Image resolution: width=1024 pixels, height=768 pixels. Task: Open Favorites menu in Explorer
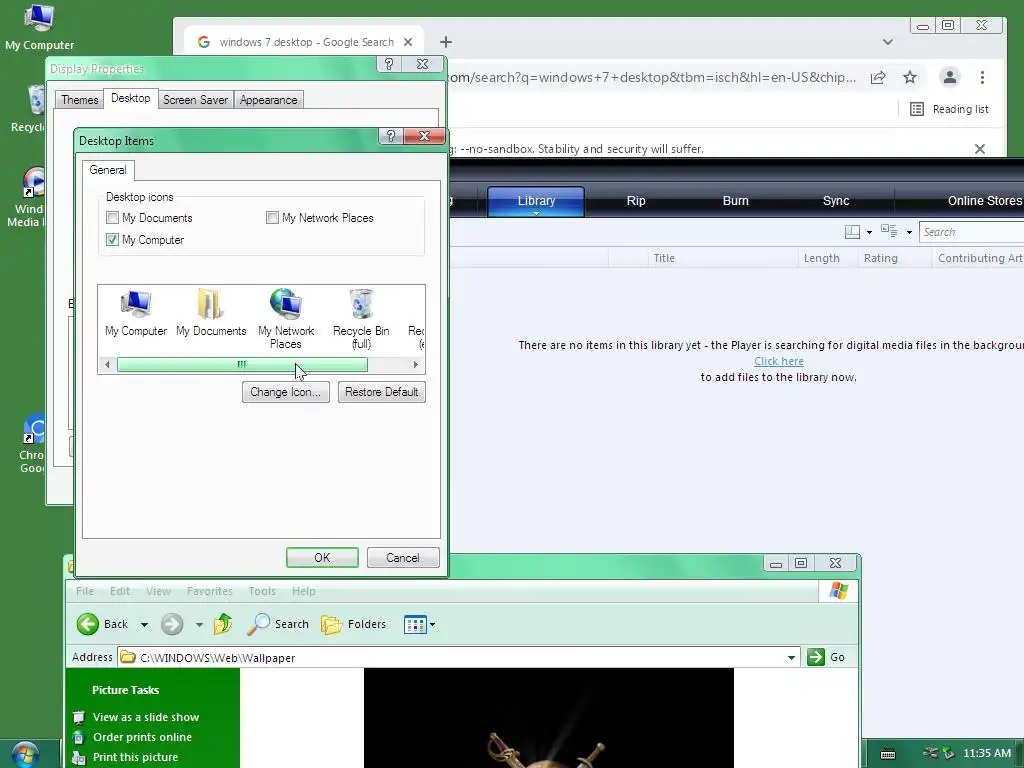click(x=210, y=591)
